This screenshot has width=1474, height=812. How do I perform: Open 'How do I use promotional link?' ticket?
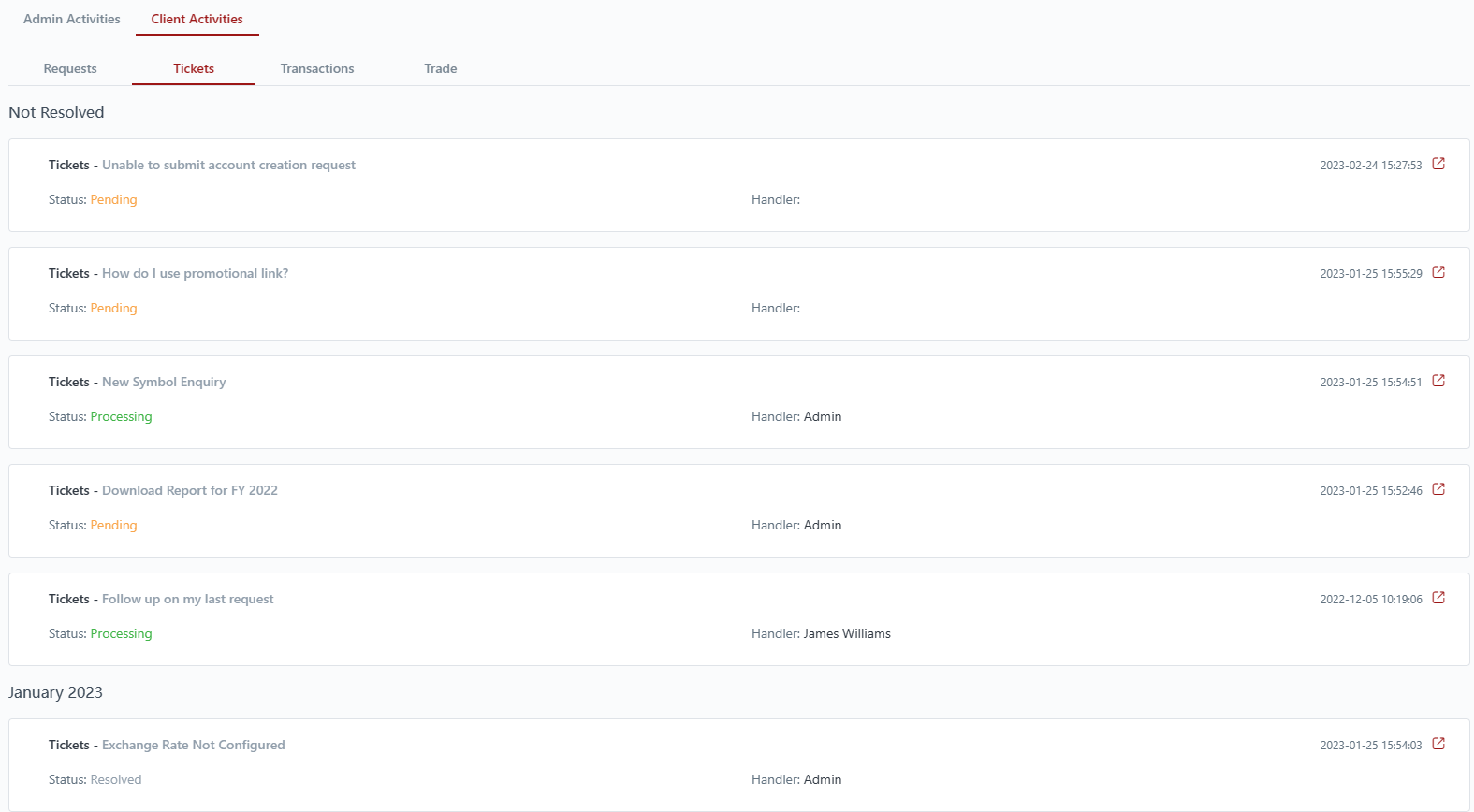(x=195, y=273)
